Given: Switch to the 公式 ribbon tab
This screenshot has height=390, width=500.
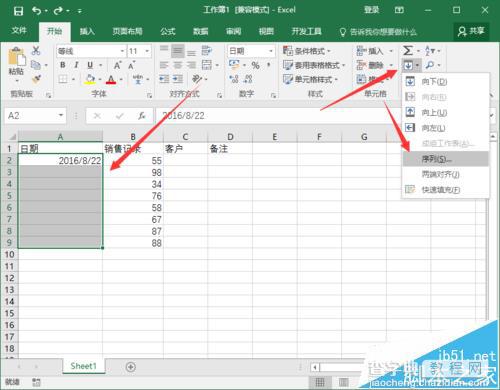Looking at the screenshot, I should click(x=168, y=31).
